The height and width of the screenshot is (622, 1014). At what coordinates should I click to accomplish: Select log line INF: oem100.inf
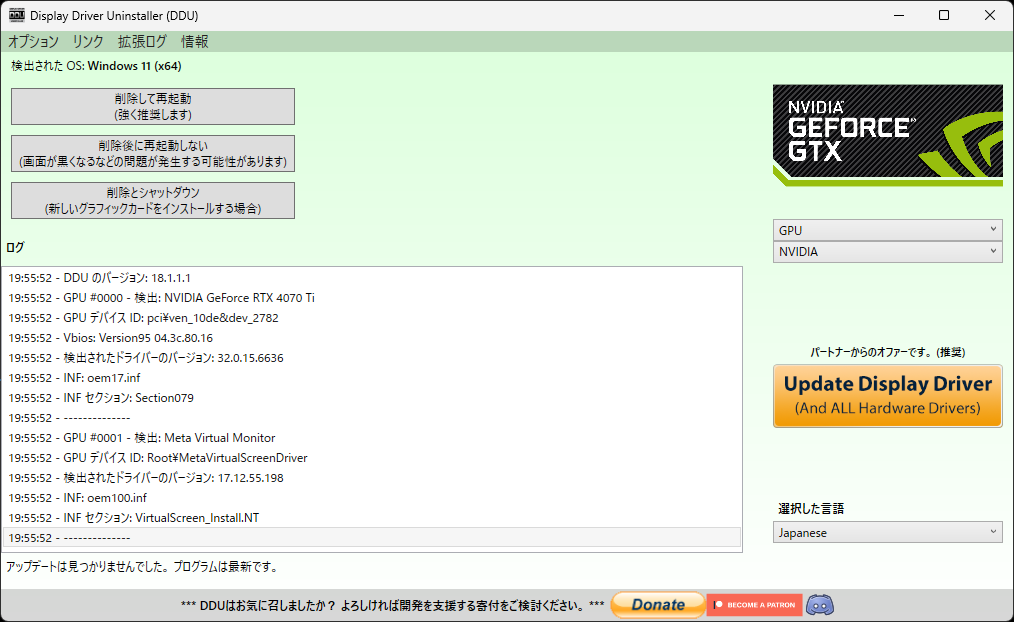[x=372, y=499]
